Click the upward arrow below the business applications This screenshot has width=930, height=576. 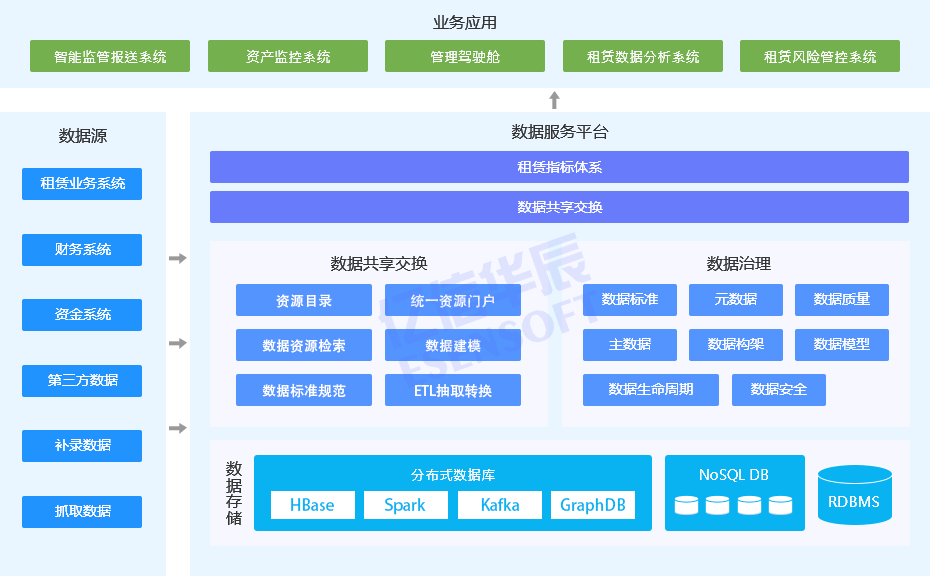pyautogui.click(x=554, y=100)
